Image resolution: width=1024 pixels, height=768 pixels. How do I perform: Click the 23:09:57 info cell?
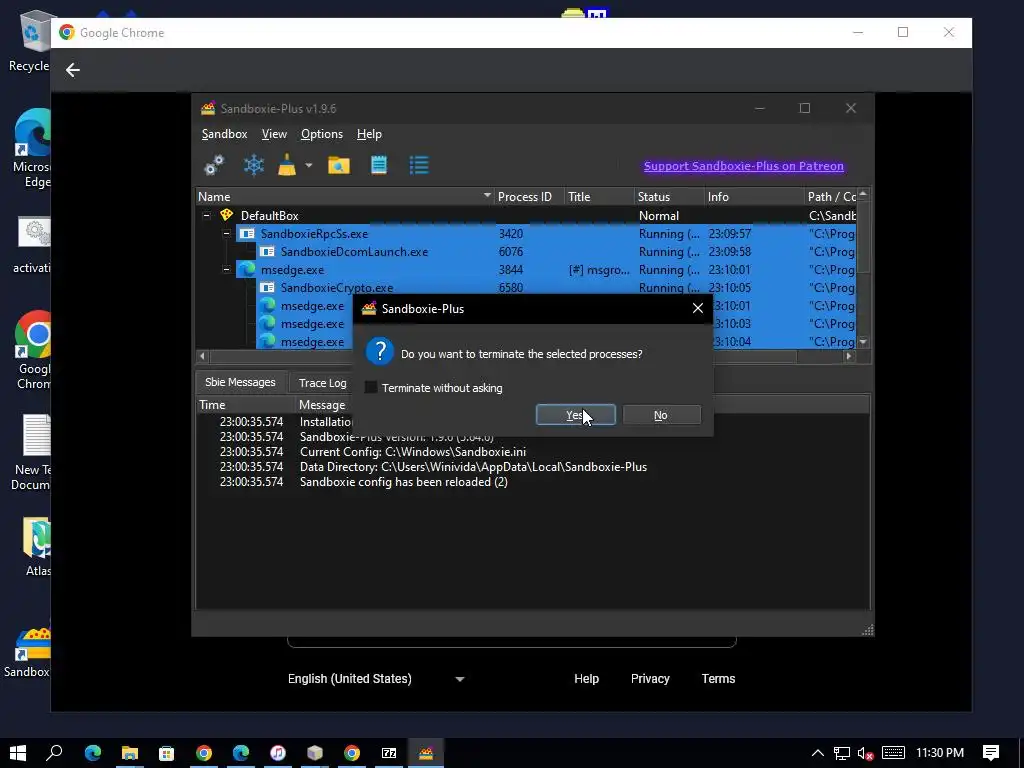pos(729,233)
